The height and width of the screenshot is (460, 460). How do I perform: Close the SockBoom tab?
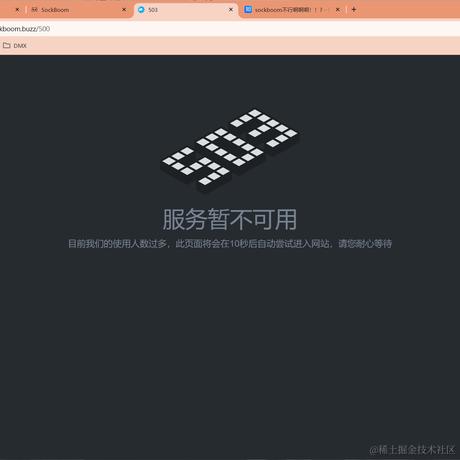124,10
